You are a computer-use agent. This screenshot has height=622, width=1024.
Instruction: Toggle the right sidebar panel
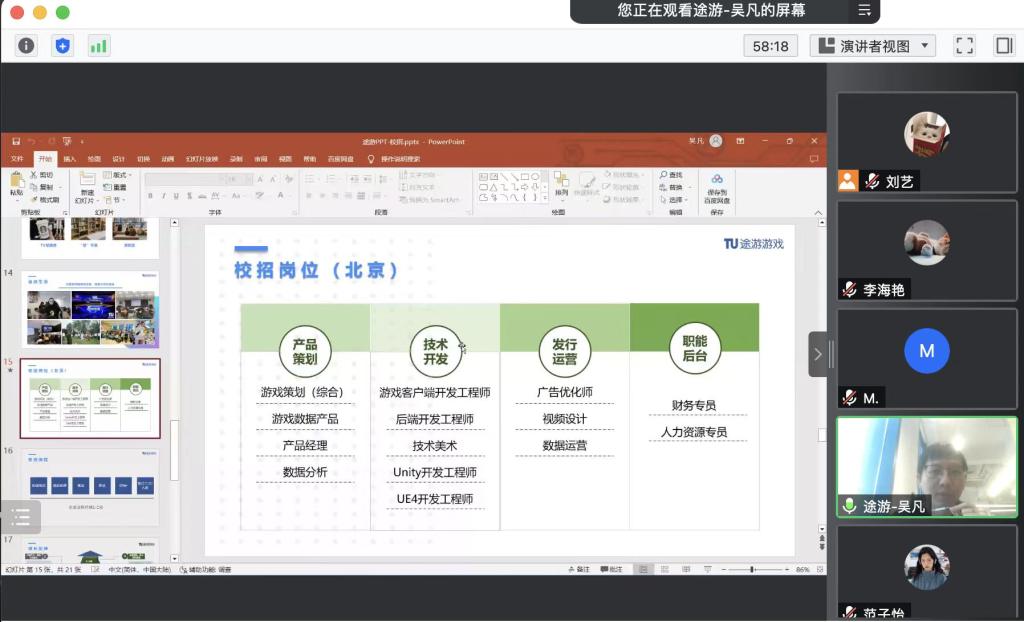1004,45
